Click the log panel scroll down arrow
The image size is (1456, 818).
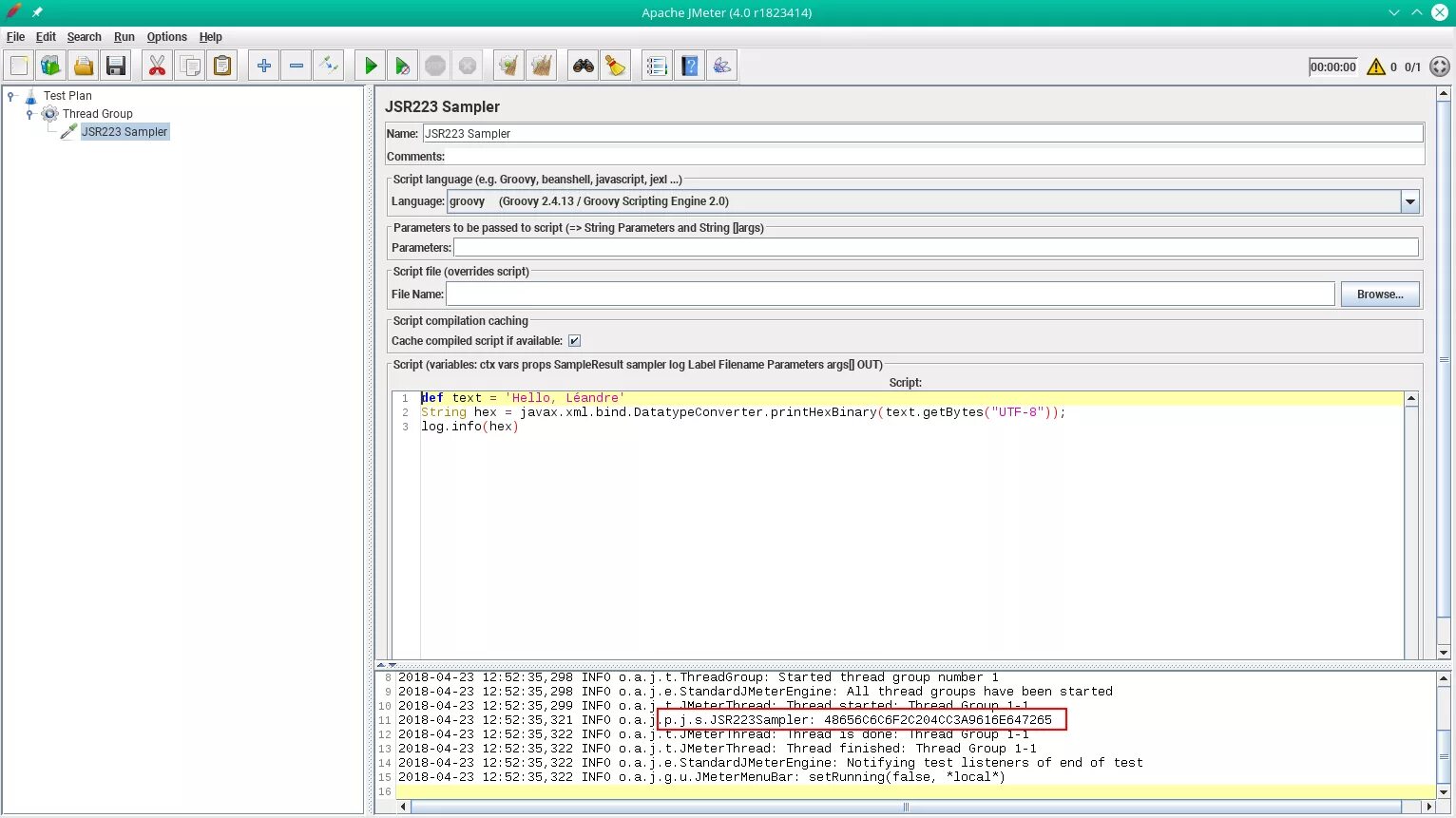[x=1444, y=792]
